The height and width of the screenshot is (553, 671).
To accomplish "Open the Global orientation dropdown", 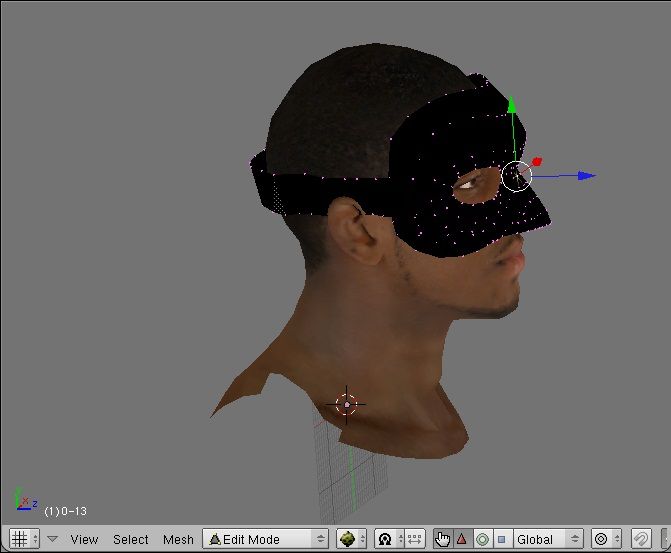I will point(547,539).
